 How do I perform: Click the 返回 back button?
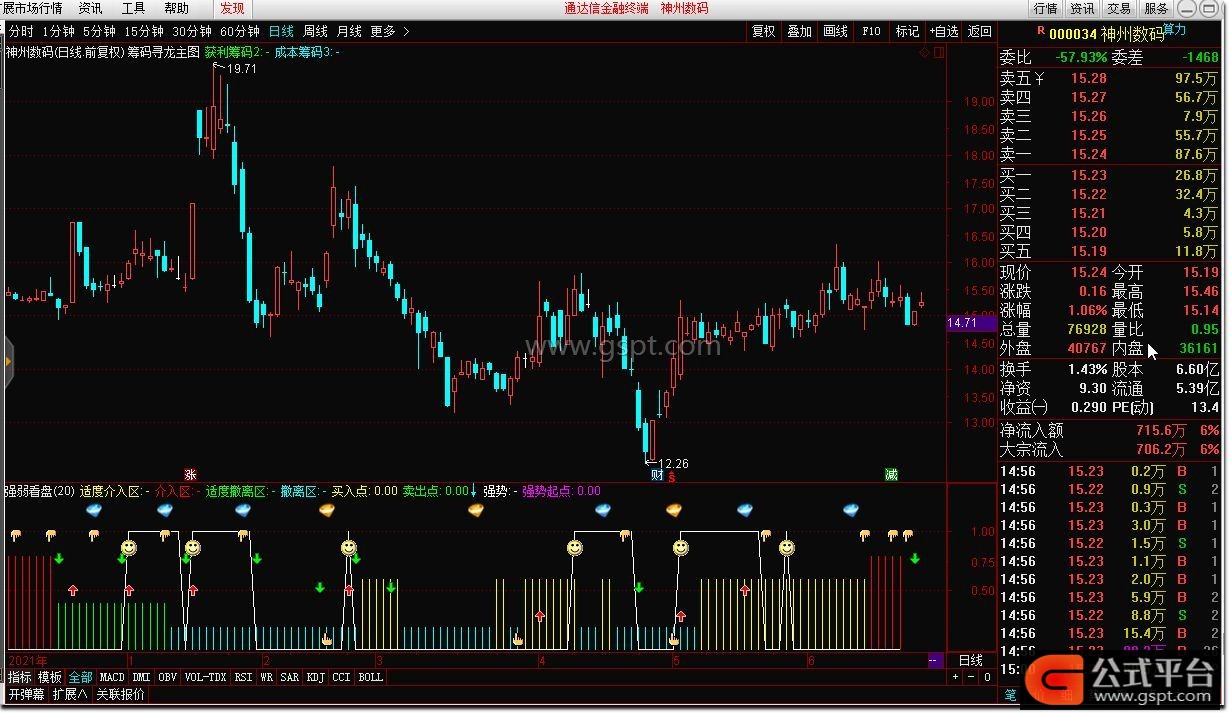(x=980, y=32)
